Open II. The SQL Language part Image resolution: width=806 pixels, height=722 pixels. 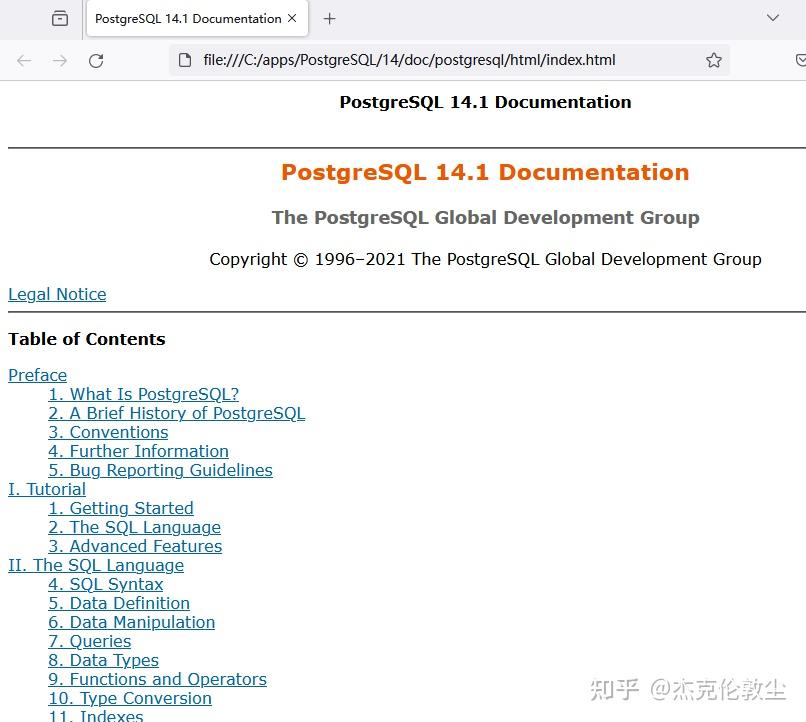tap(96, 565)
